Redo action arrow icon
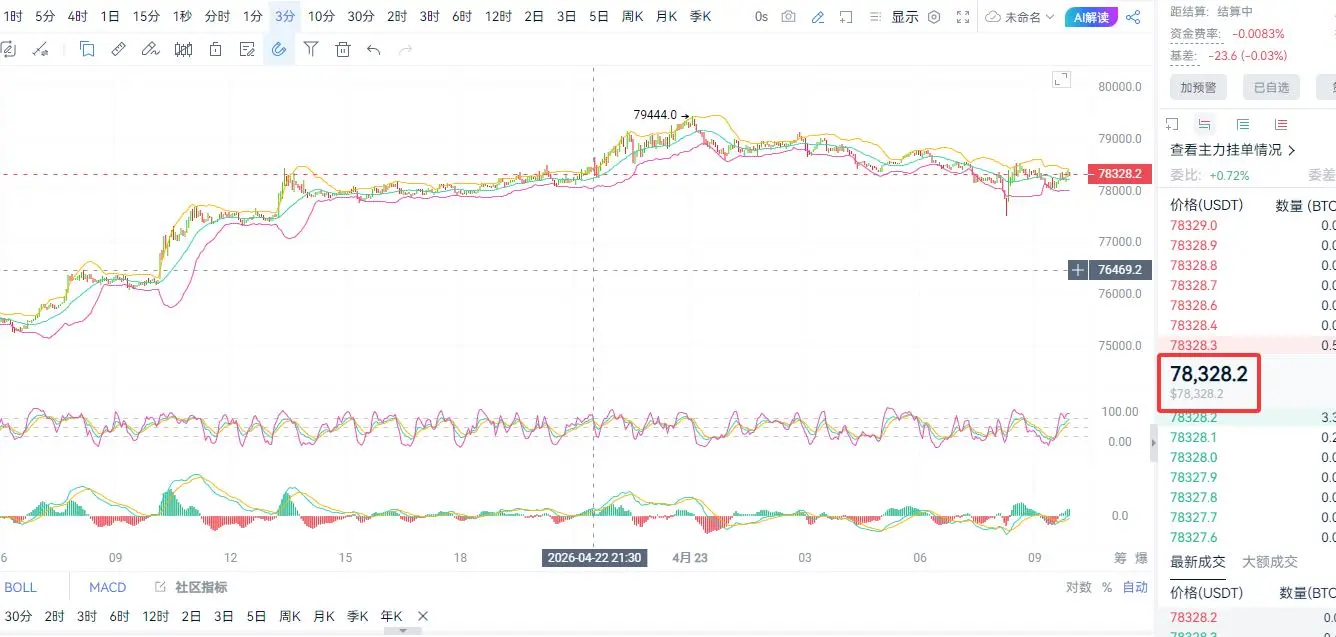 click(405, 49)
